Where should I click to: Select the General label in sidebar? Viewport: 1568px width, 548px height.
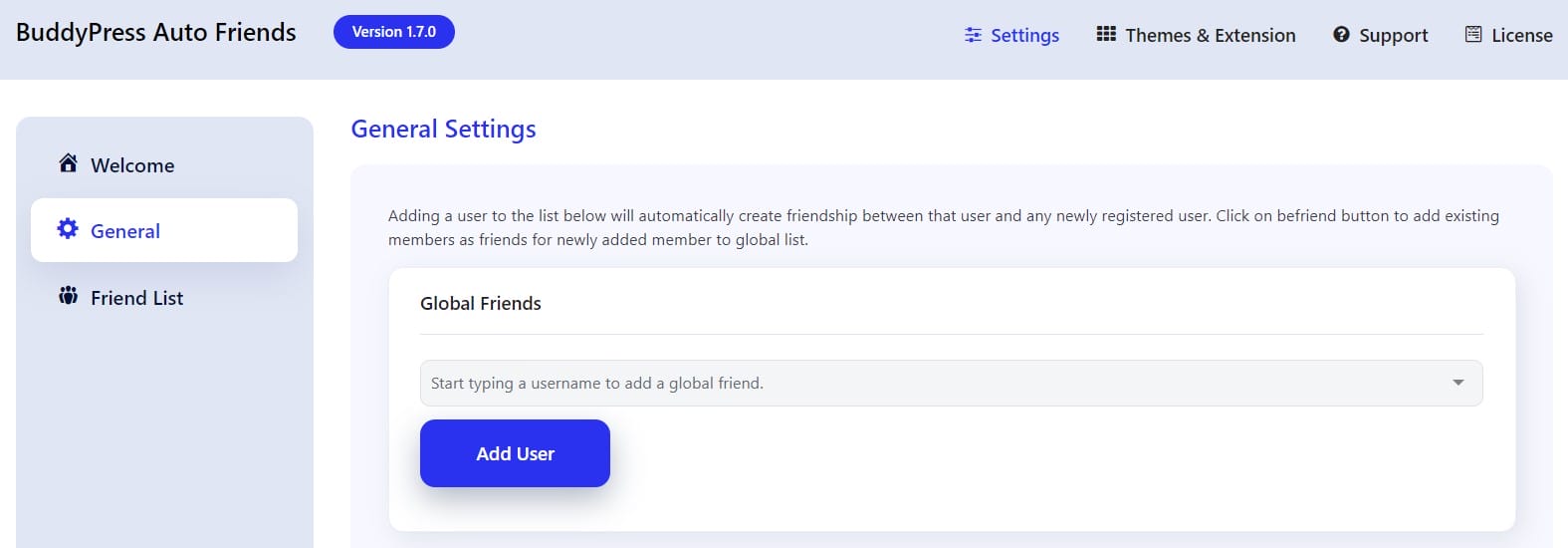[125, 231]
